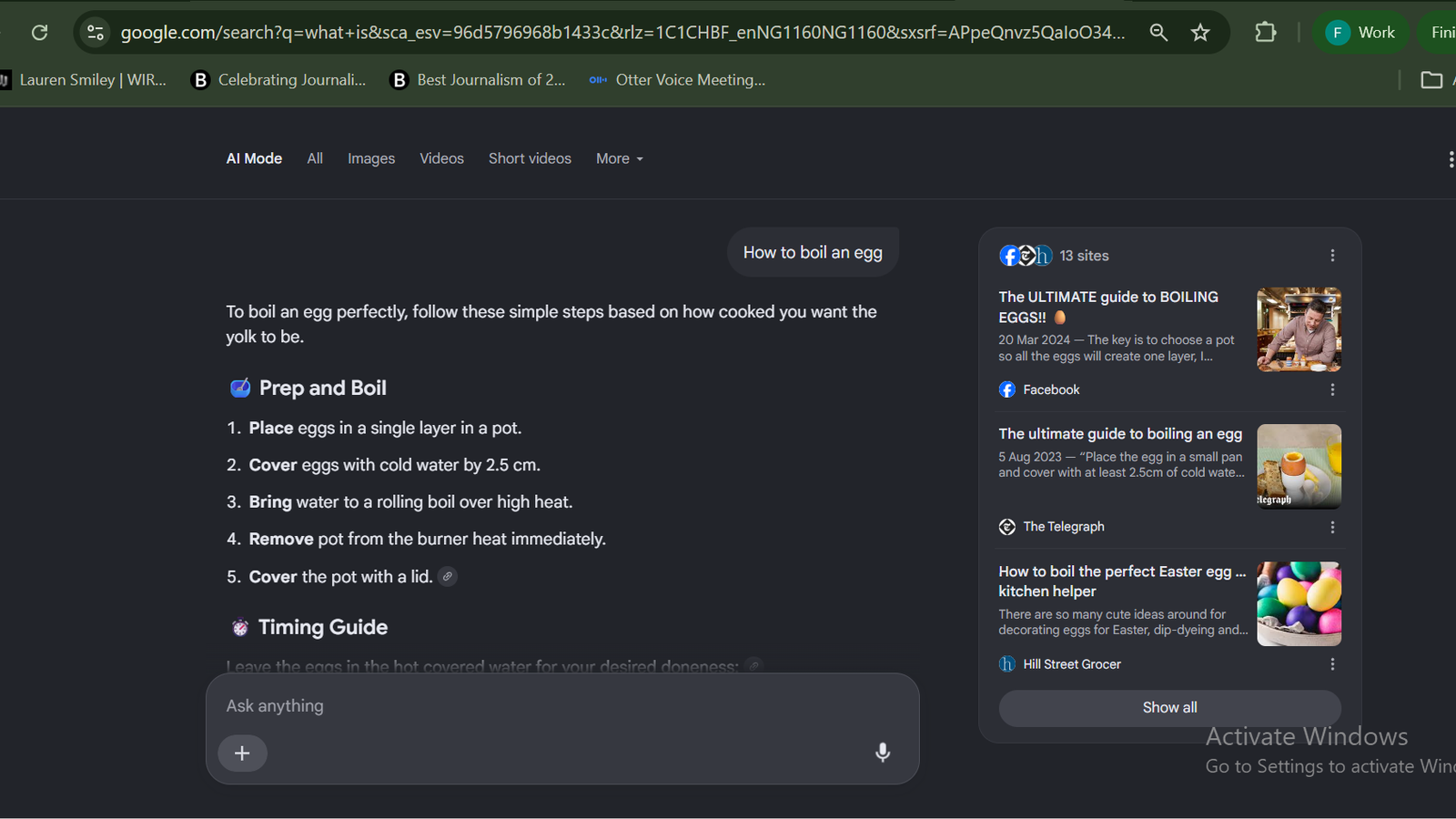Open the Otter Voice Meeting bookmark
The height and width of the screenshot is (819, 1456).
click(x=677, y=80)
